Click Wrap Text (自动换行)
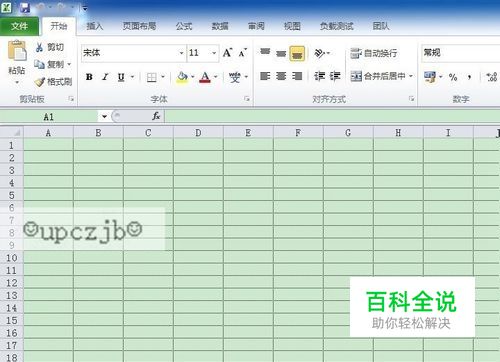The image size is (500, 362). (374, 53)
